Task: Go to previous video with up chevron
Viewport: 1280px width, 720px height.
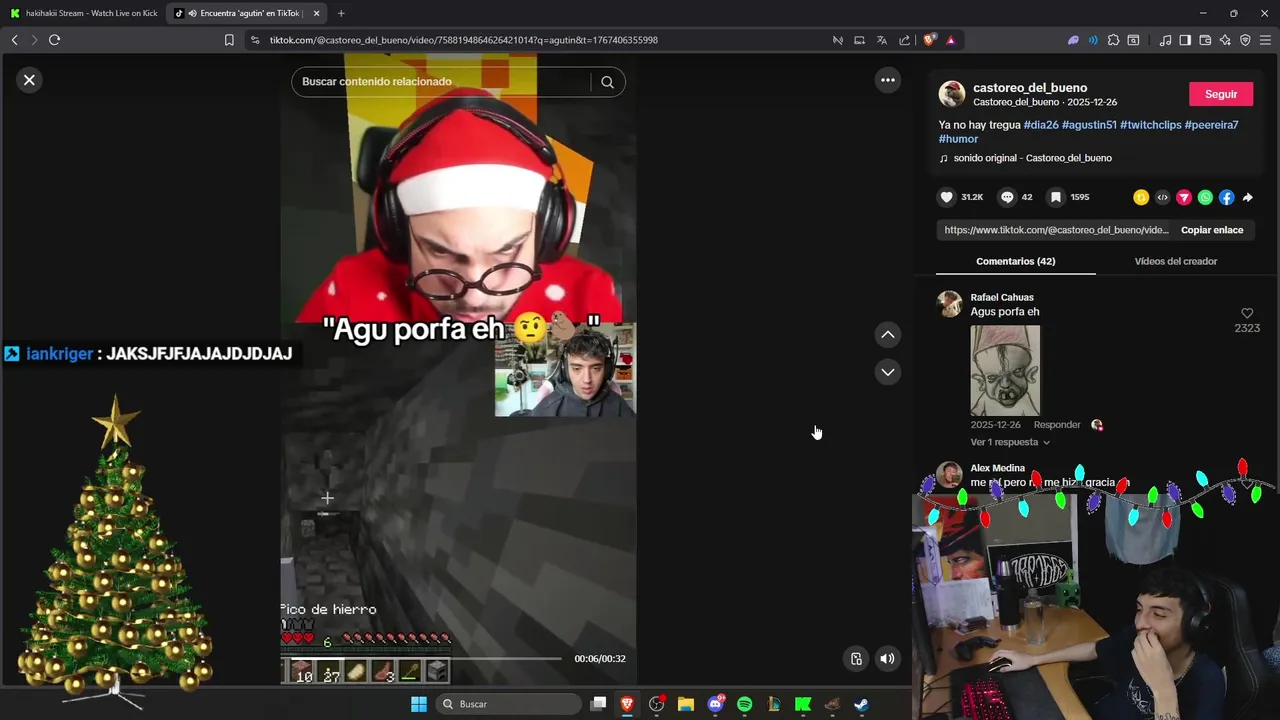Action: 887,335
